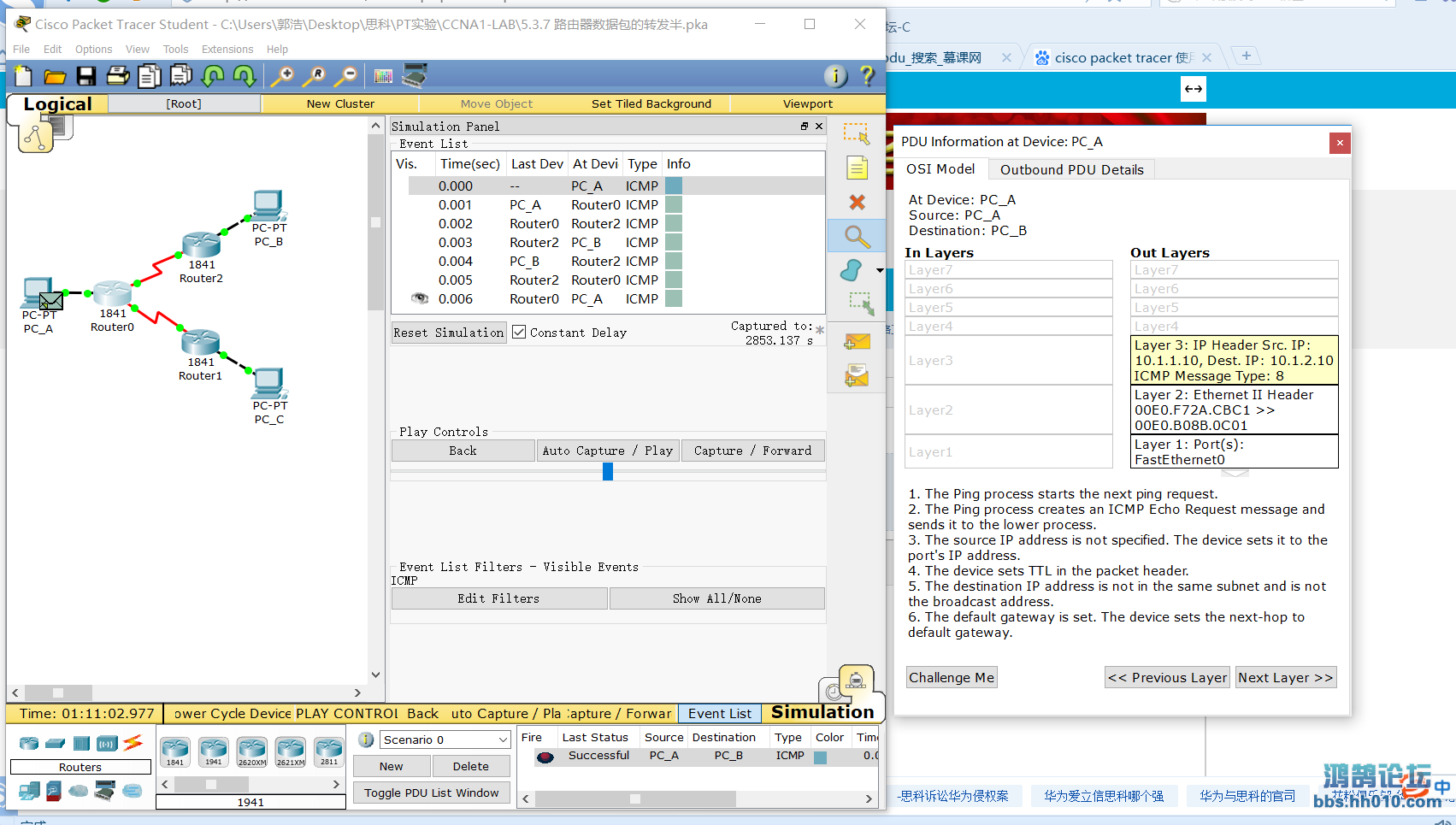This screenshot has width=1456, height=825.
Task: Click Edit Filters button
Action: (x=499, y=598)
